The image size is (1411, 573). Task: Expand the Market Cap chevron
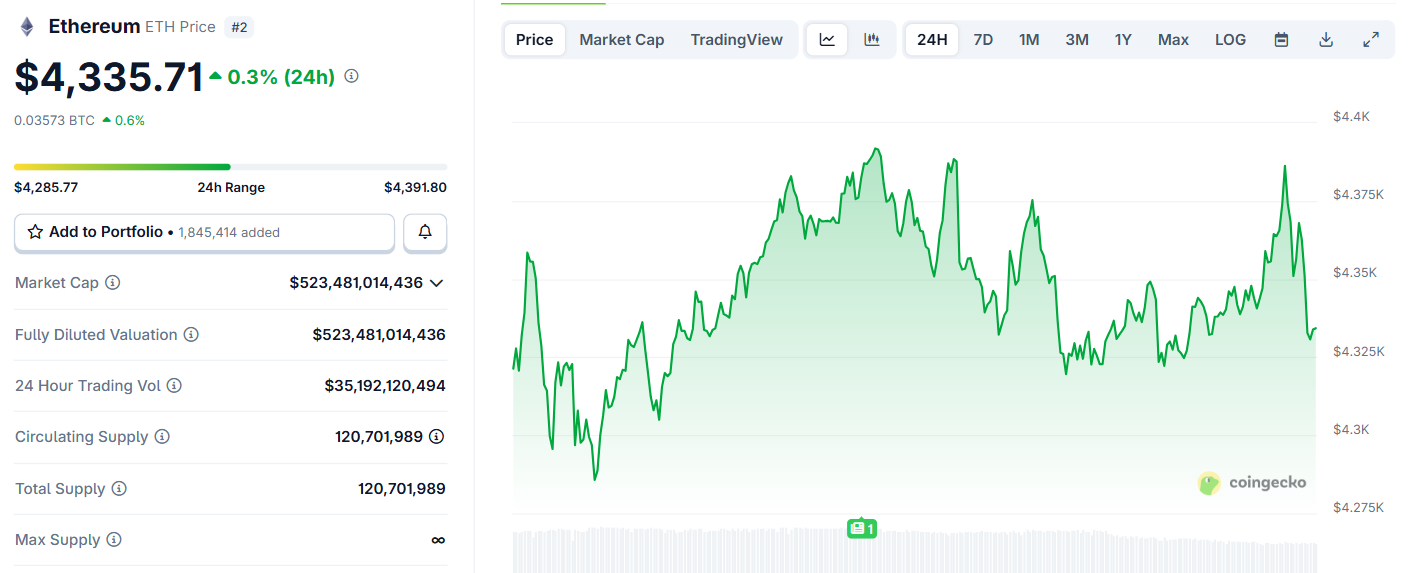click(436, 283)
